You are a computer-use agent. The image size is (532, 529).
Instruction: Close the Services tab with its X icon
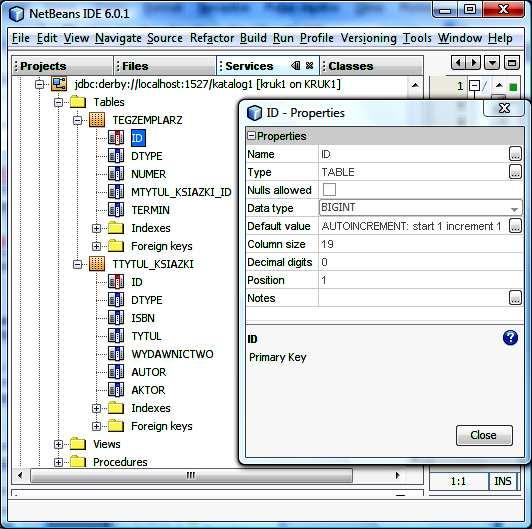click(x=309, y=65)
